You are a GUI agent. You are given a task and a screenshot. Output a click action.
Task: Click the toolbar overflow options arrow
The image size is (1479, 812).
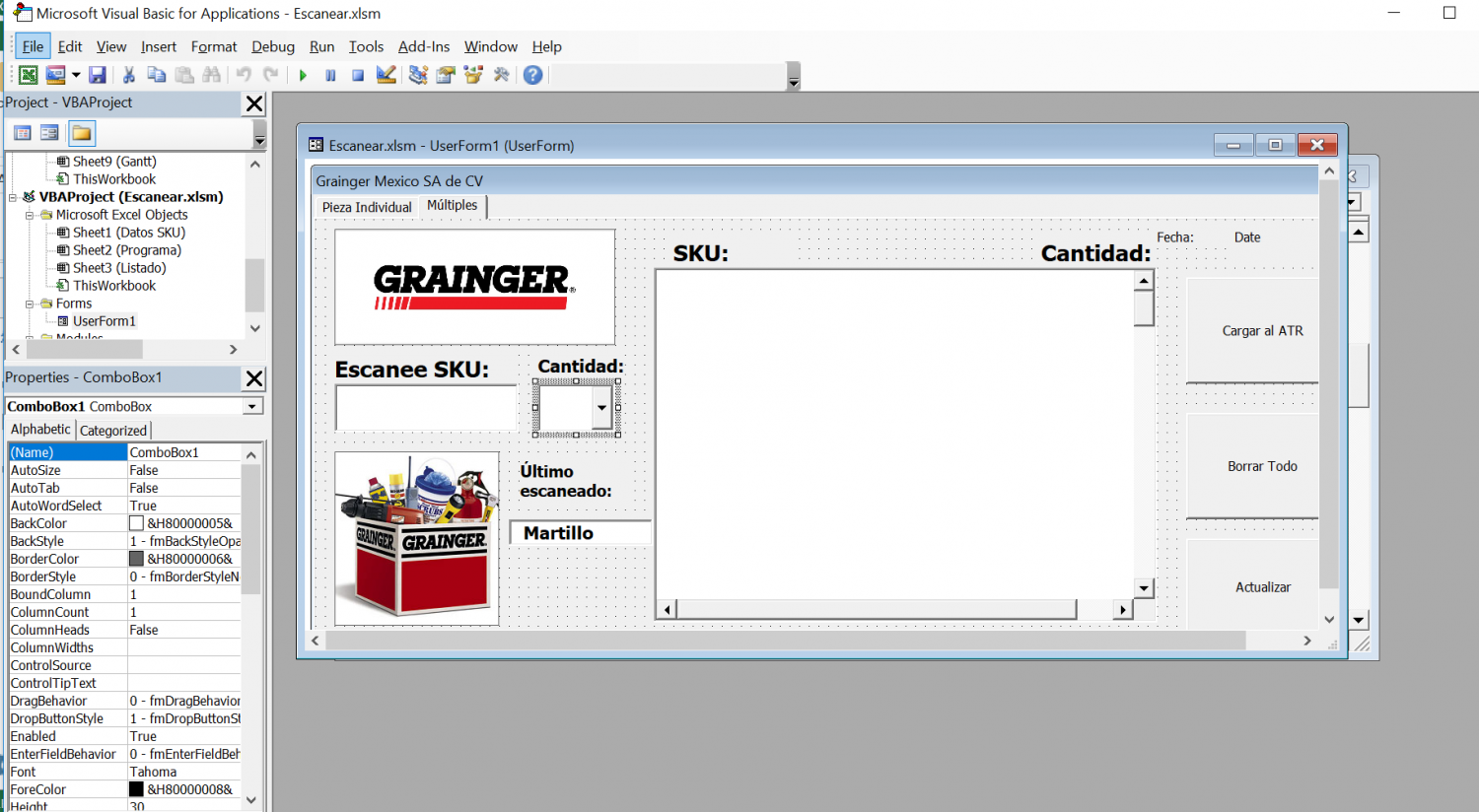794,76
